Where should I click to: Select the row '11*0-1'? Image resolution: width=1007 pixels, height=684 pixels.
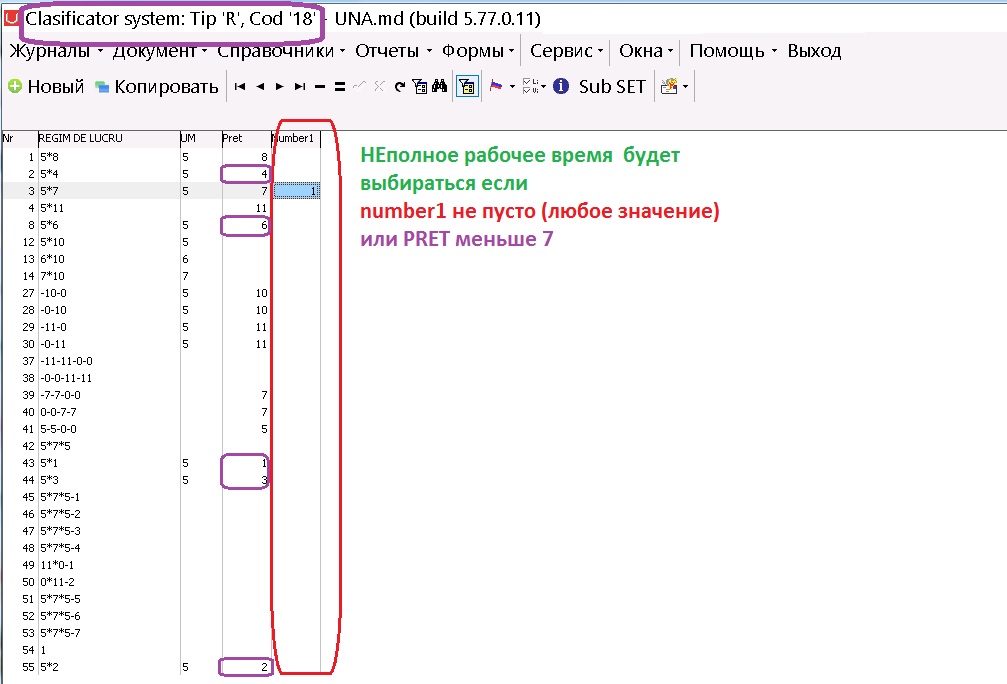click(162, 565)
